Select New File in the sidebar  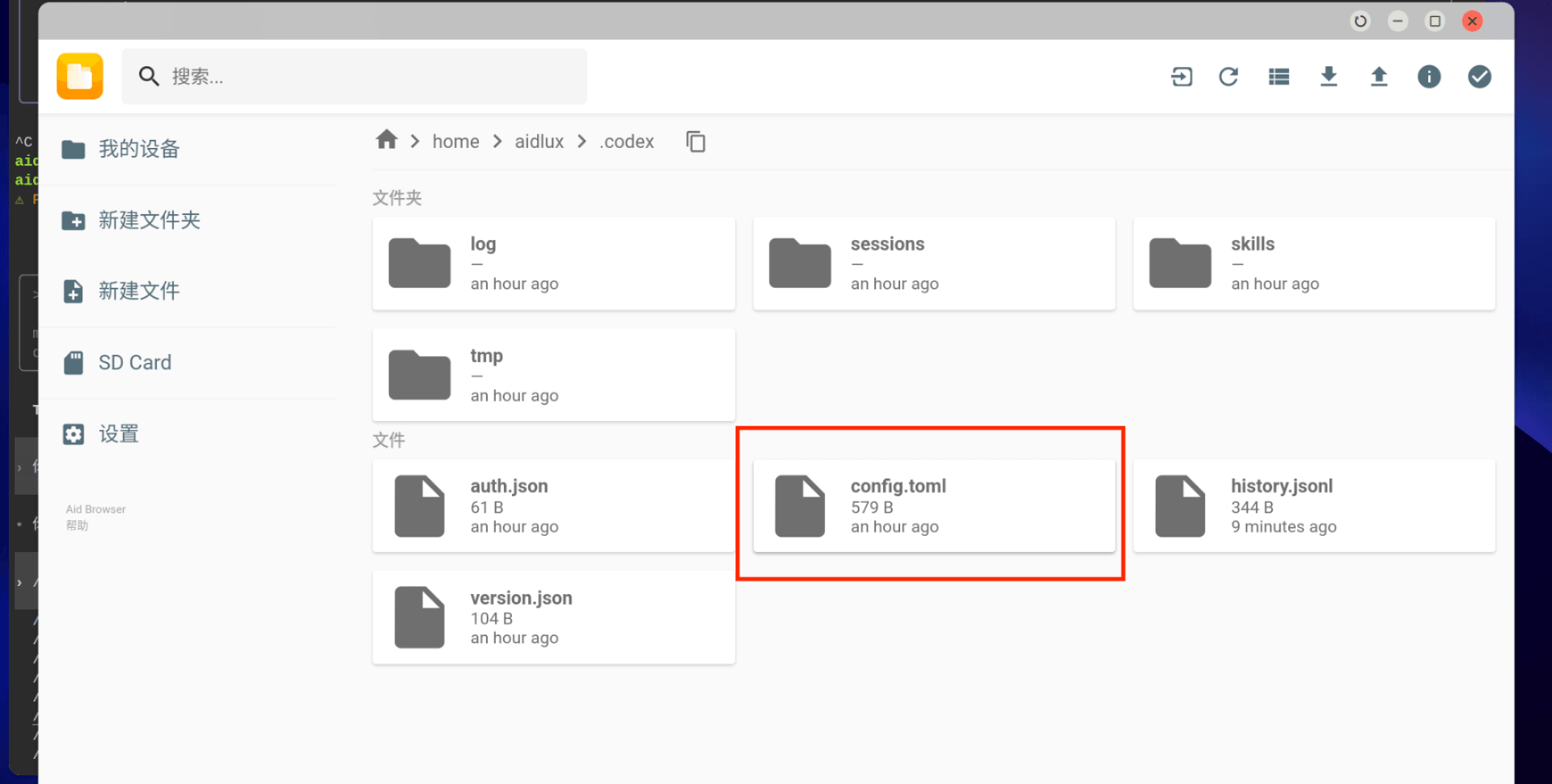point(138,292)
